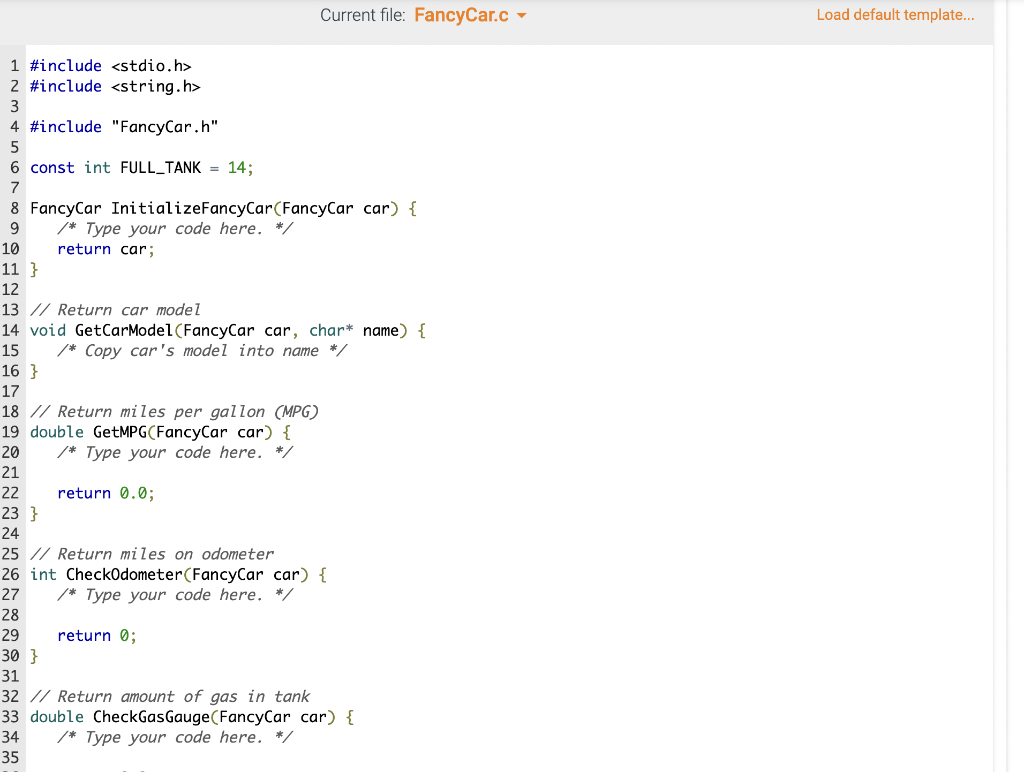The width and height of the screenshot is (1024, 772).
Task: Click line number 33 in the gutter
Action: [10, 716]
